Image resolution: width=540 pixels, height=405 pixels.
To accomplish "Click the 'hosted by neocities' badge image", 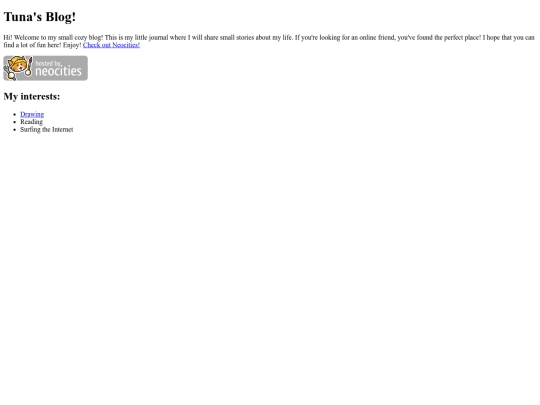I will [45, 68].
